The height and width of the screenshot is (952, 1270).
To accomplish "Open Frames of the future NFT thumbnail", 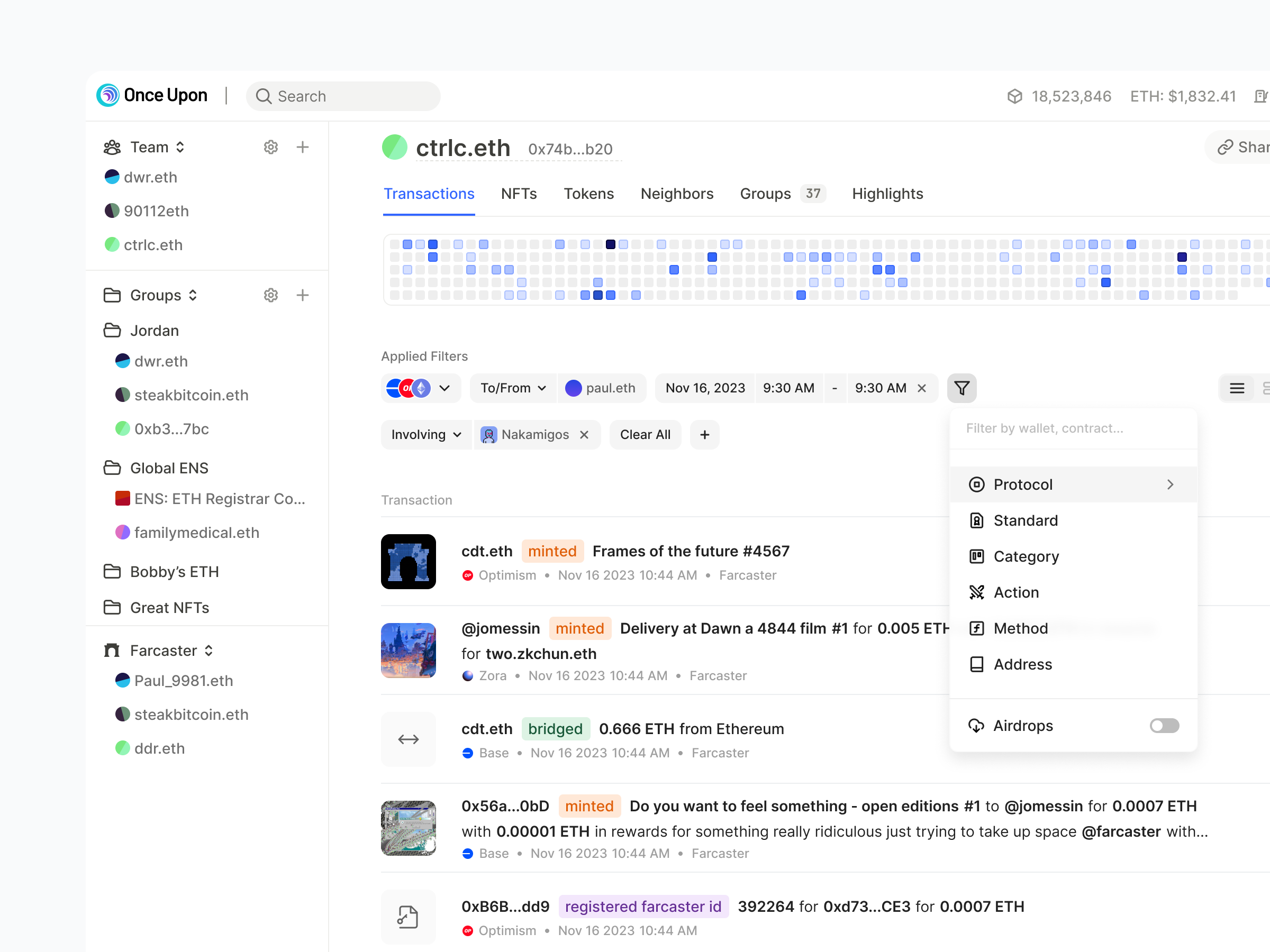I will [408, 562].
